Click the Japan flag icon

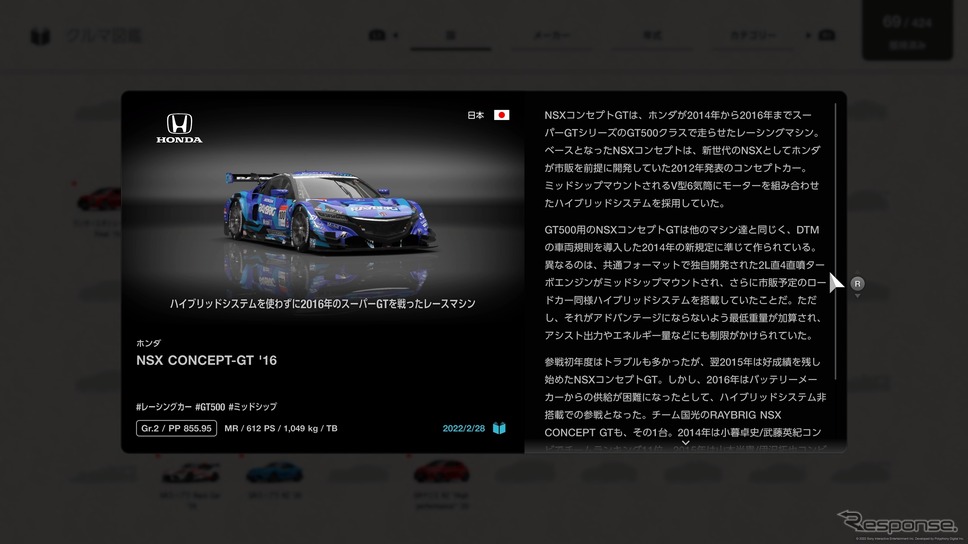coord(501,115)
